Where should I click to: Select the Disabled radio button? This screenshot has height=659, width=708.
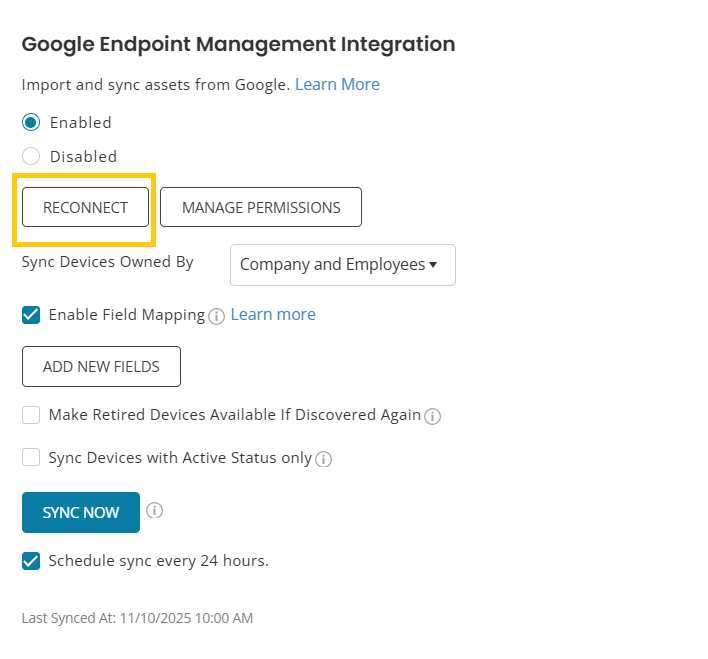pyautogui.click(x=31, y=157)
